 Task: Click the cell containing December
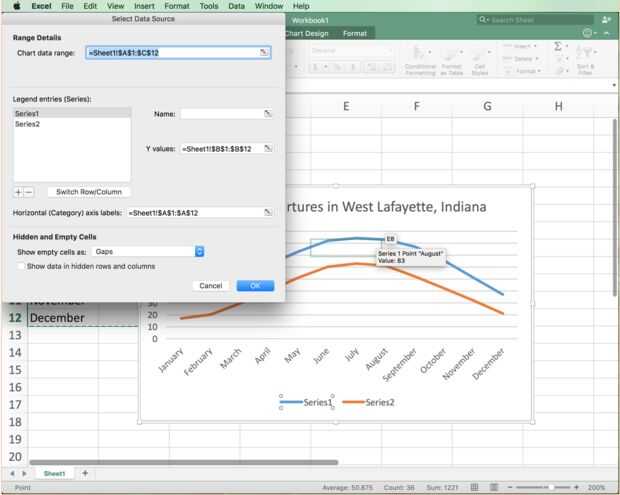[63, 318]
